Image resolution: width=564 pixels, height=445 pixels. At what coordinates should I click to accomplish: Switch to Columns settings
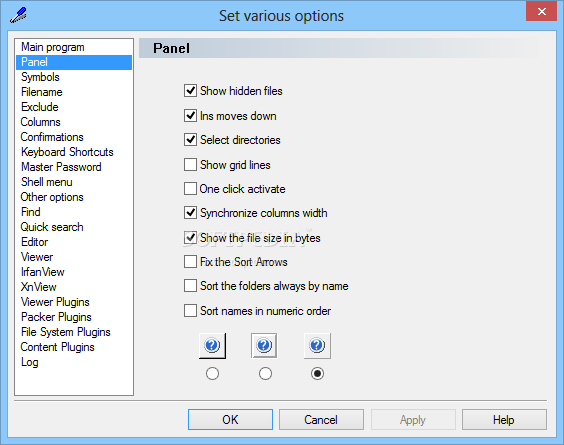point(74,122)
